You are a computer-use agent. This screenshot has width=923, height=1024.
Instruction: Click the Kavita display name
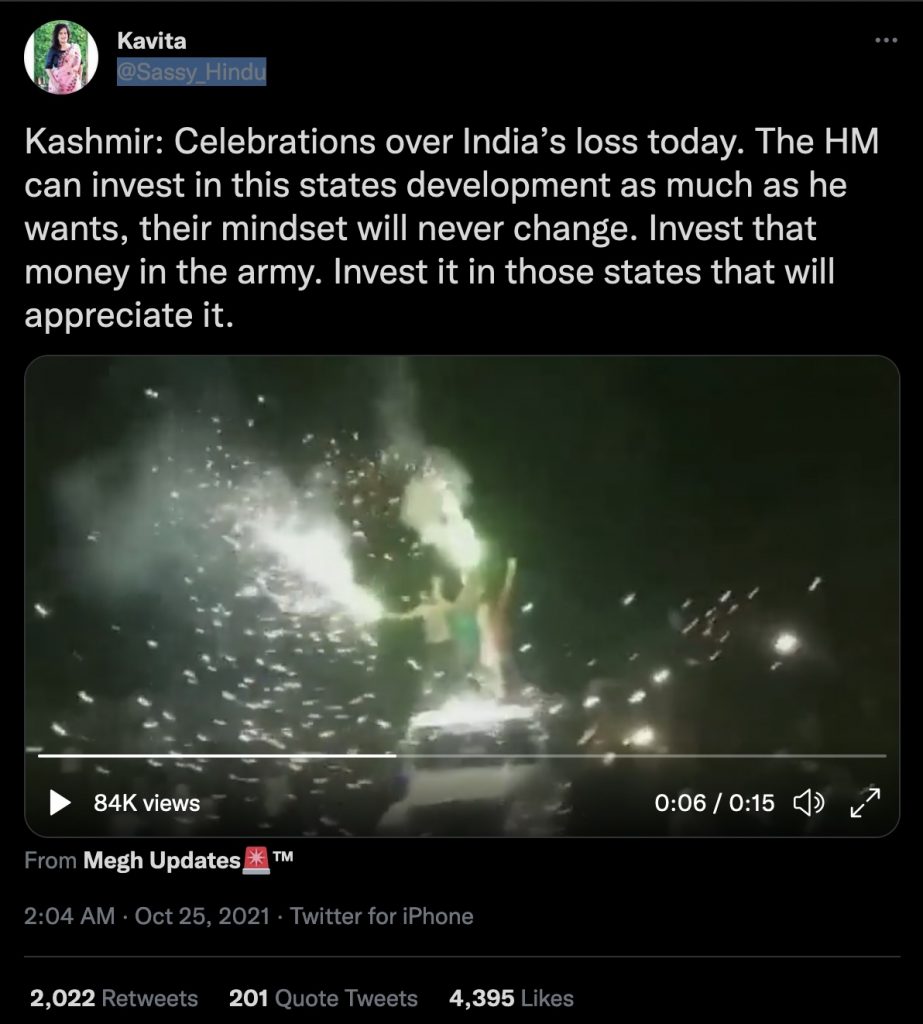(152, 41)
